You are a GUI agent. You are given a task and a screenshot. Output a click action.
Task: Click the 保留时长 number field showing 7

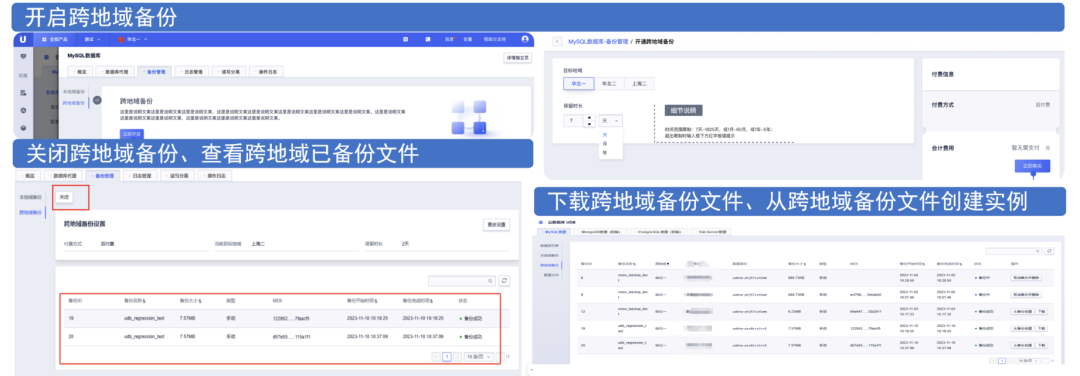(x=573, y=121)
